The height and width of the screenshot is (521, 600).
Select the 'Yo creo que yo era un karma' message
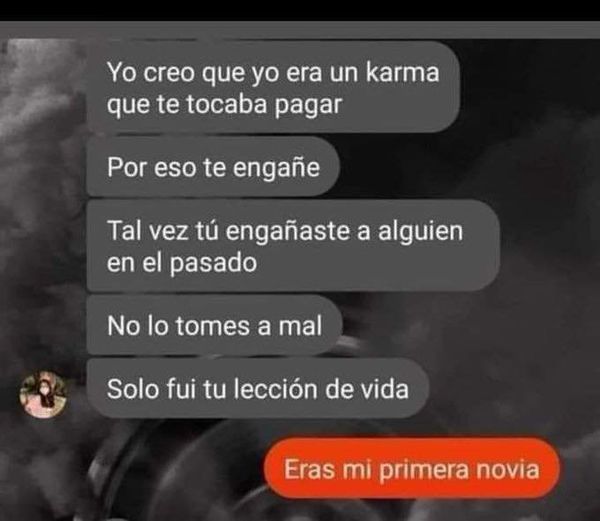pyautogui.click(x=273, y=88)
